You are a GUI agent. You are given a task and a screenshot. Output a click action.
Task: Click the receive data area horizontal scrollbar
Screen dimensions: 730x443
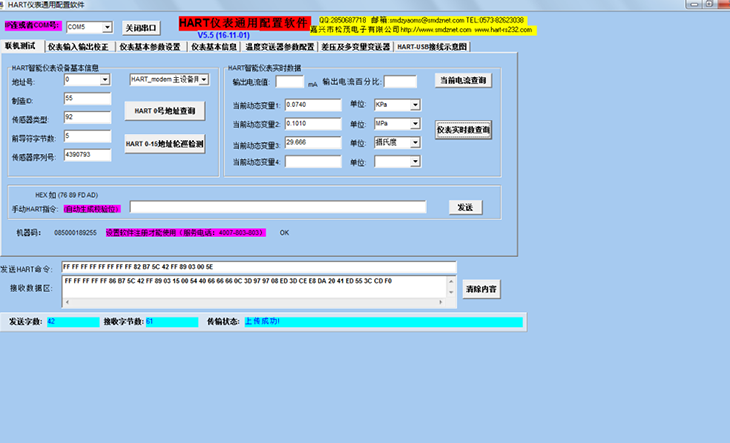(x=250, y=301)
